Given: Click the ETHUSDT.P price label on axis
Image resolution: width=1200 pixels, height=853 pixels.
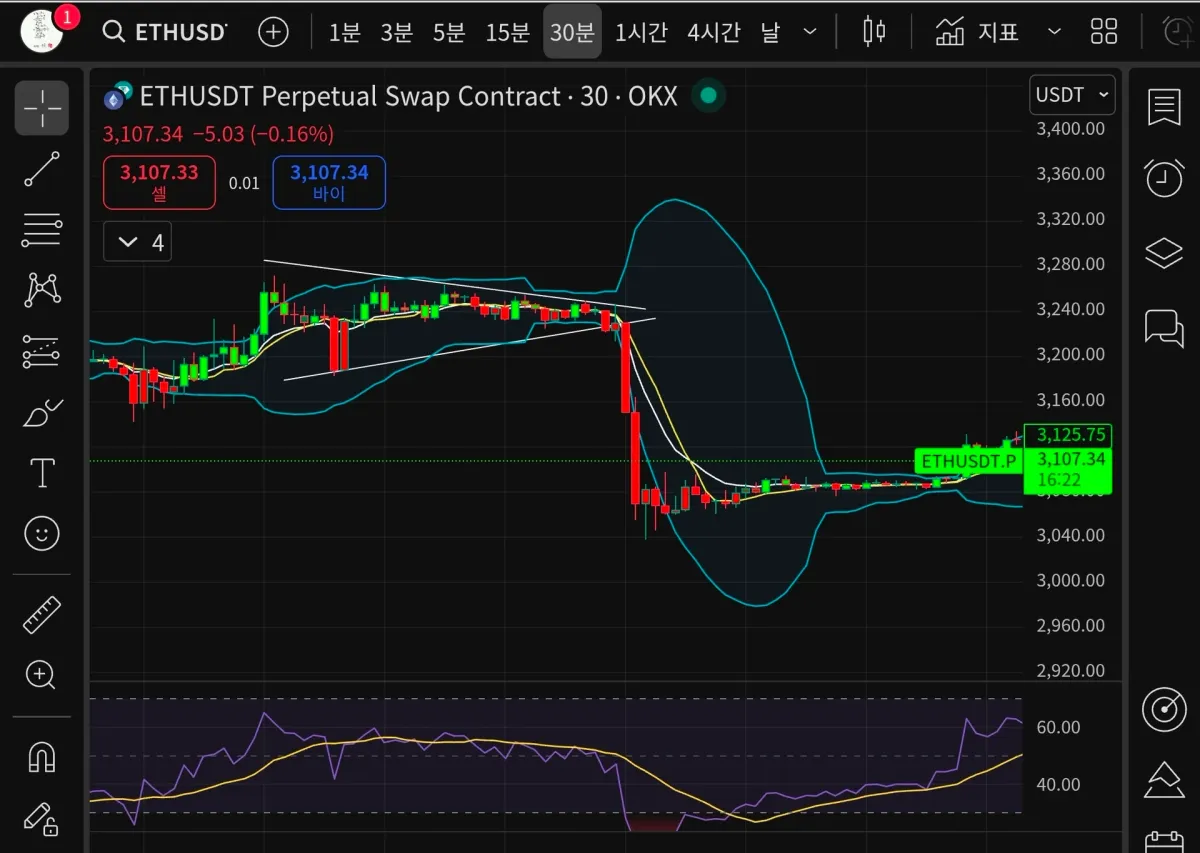Looking at the screenshot, I should (969, 461).
